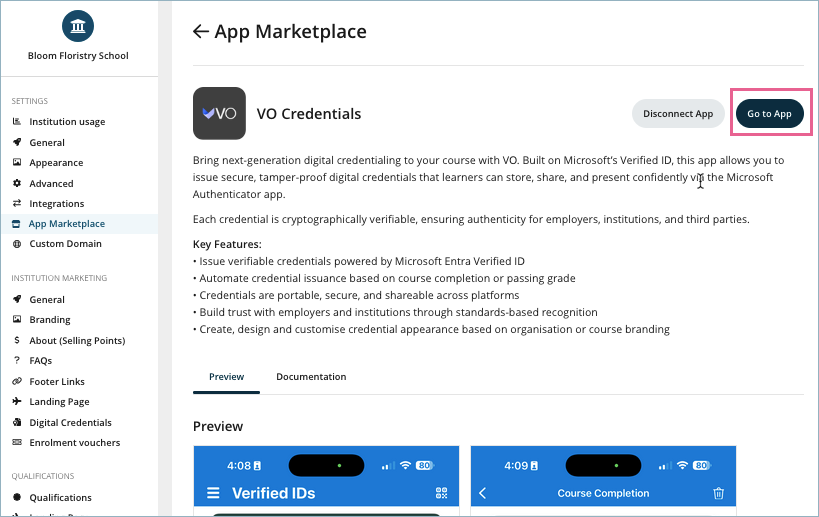Click the Disconnect App button
This screenshot has width=819, height=517.
[x=678, y=113]
